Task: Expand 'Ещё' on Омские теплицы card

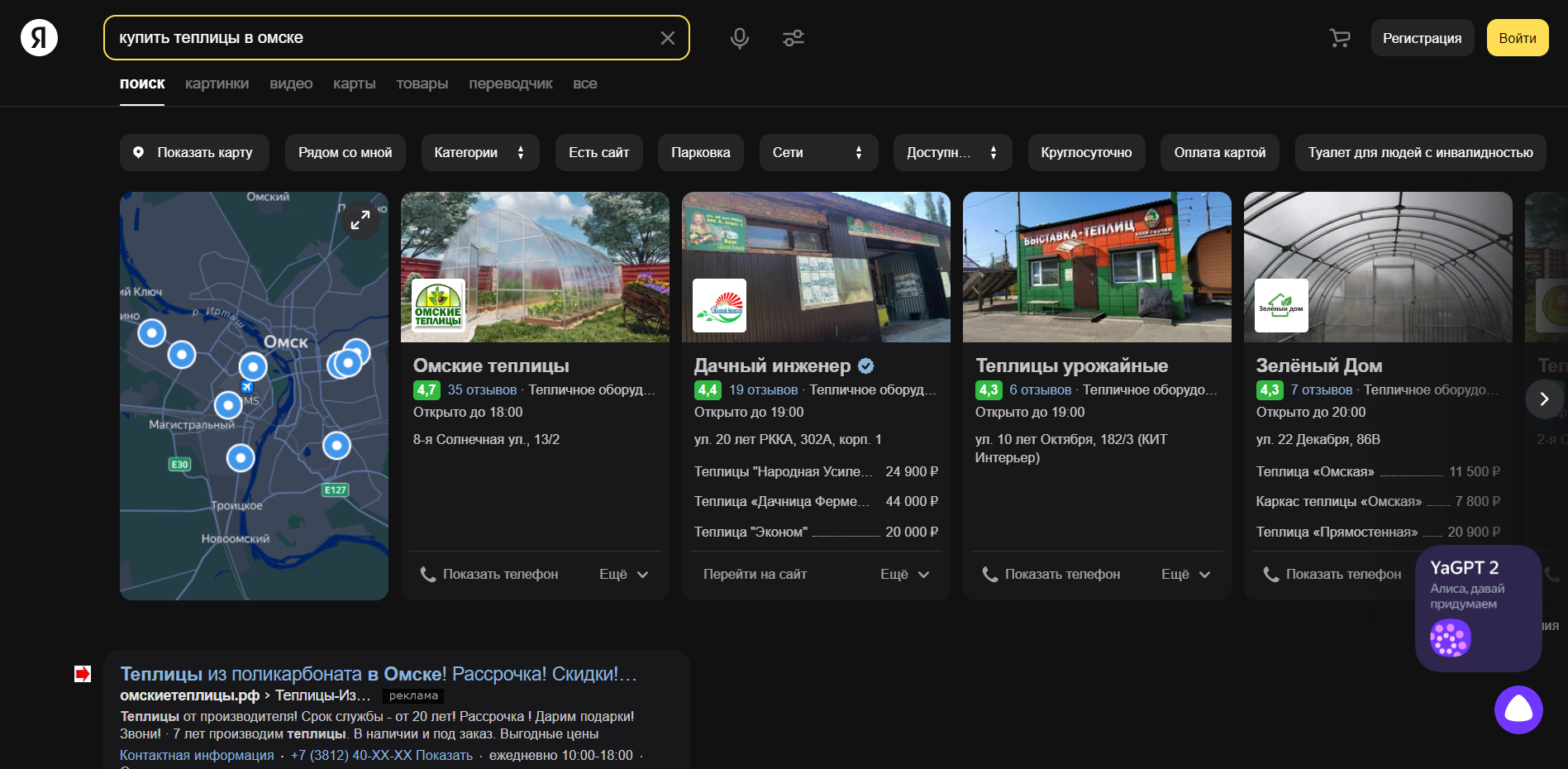Action: point(623,574)
